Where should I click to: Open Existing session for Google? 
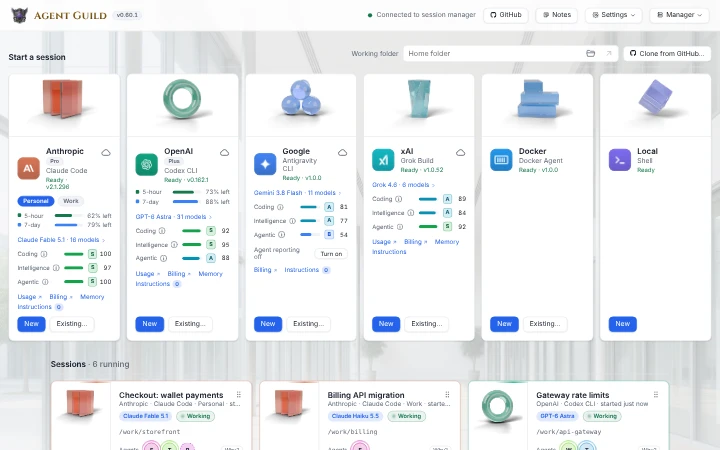[x=309, y=324]
